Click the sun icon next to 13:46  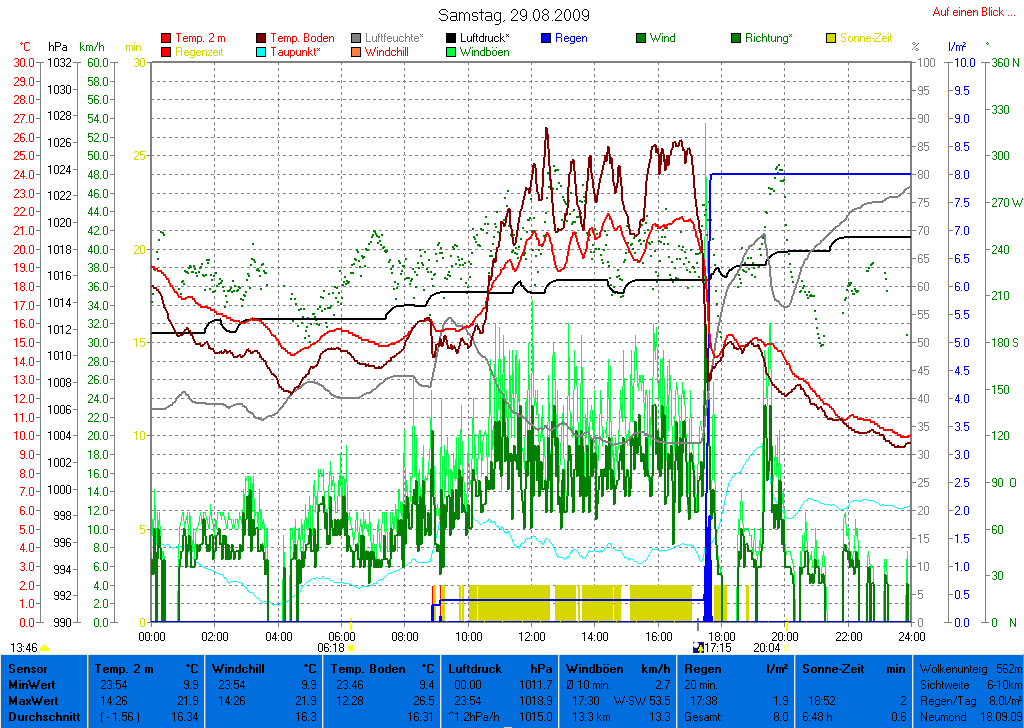[46, 648]
